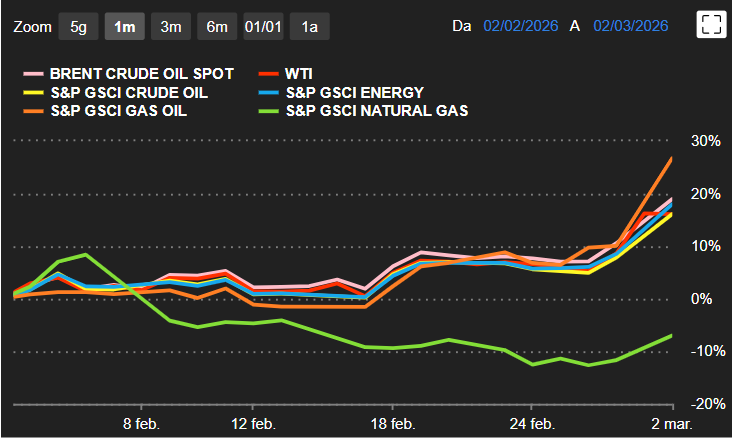This screenshot has width=734, height=438.
Task: Set zoom range to 5g
Action: 78,27
